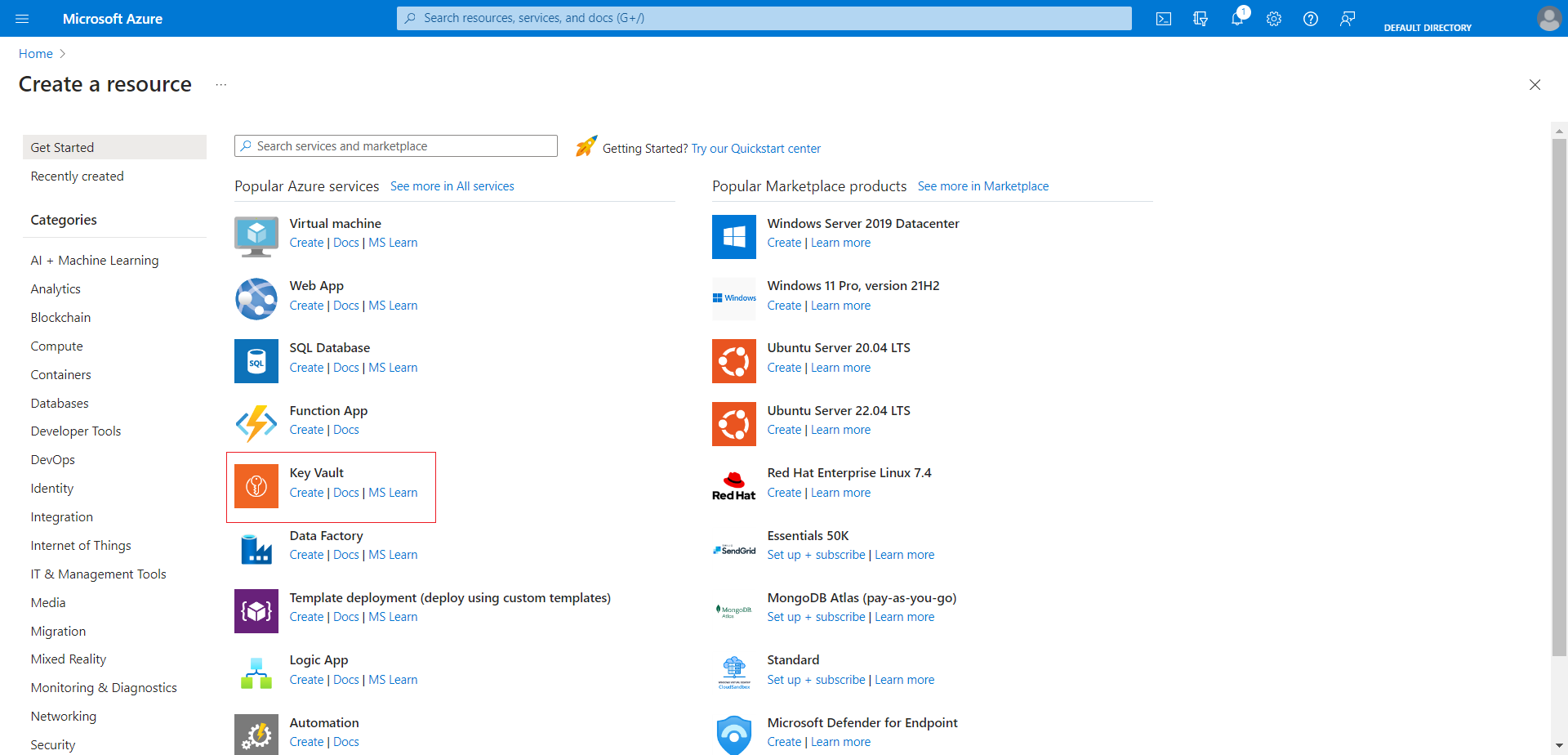Open the Directories and subscriptions filter icon
The width and height of the screenshot is (1568, 755).
tap(1200, 19)
